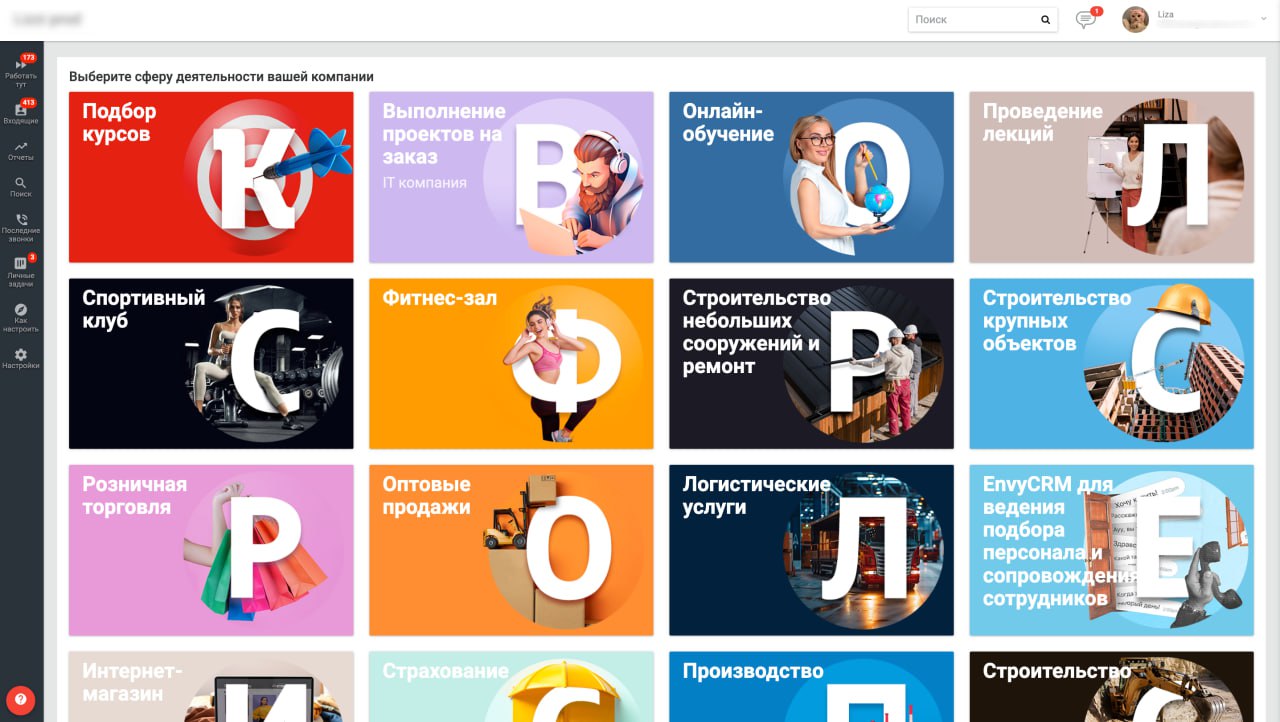Select the 'Онлайн-обучение' card
This screenshot has height=722, width=1280.
[811, 177]
